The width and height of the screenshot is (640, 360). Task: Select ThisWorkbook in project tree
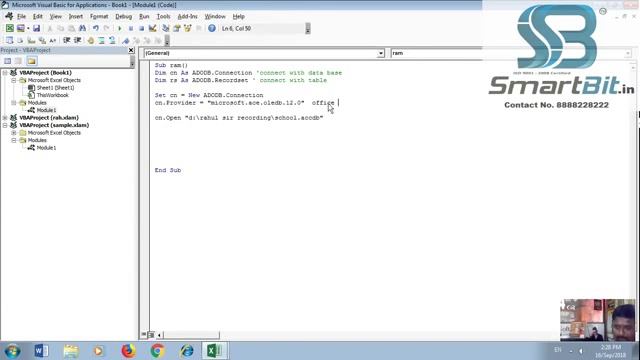pyautogui.click(x=53, y=95)
